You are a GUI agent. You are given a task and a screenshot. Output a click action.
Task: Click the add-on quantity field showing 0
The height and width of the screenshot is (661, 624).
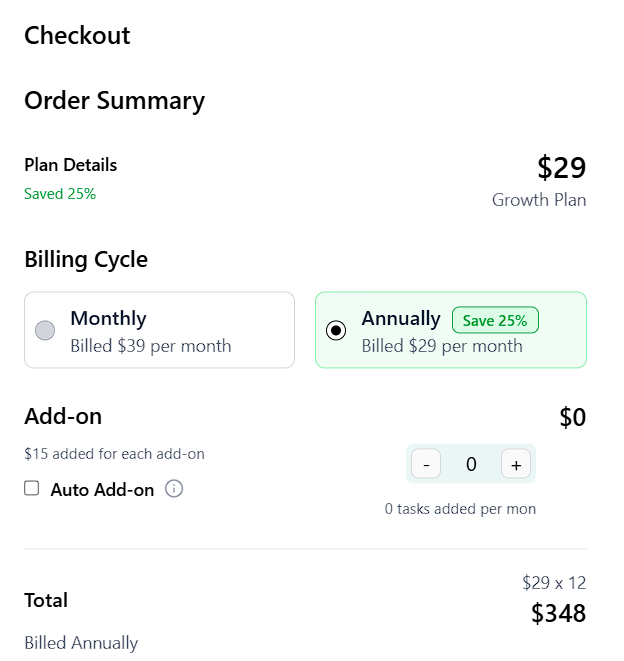click(471, 464)
